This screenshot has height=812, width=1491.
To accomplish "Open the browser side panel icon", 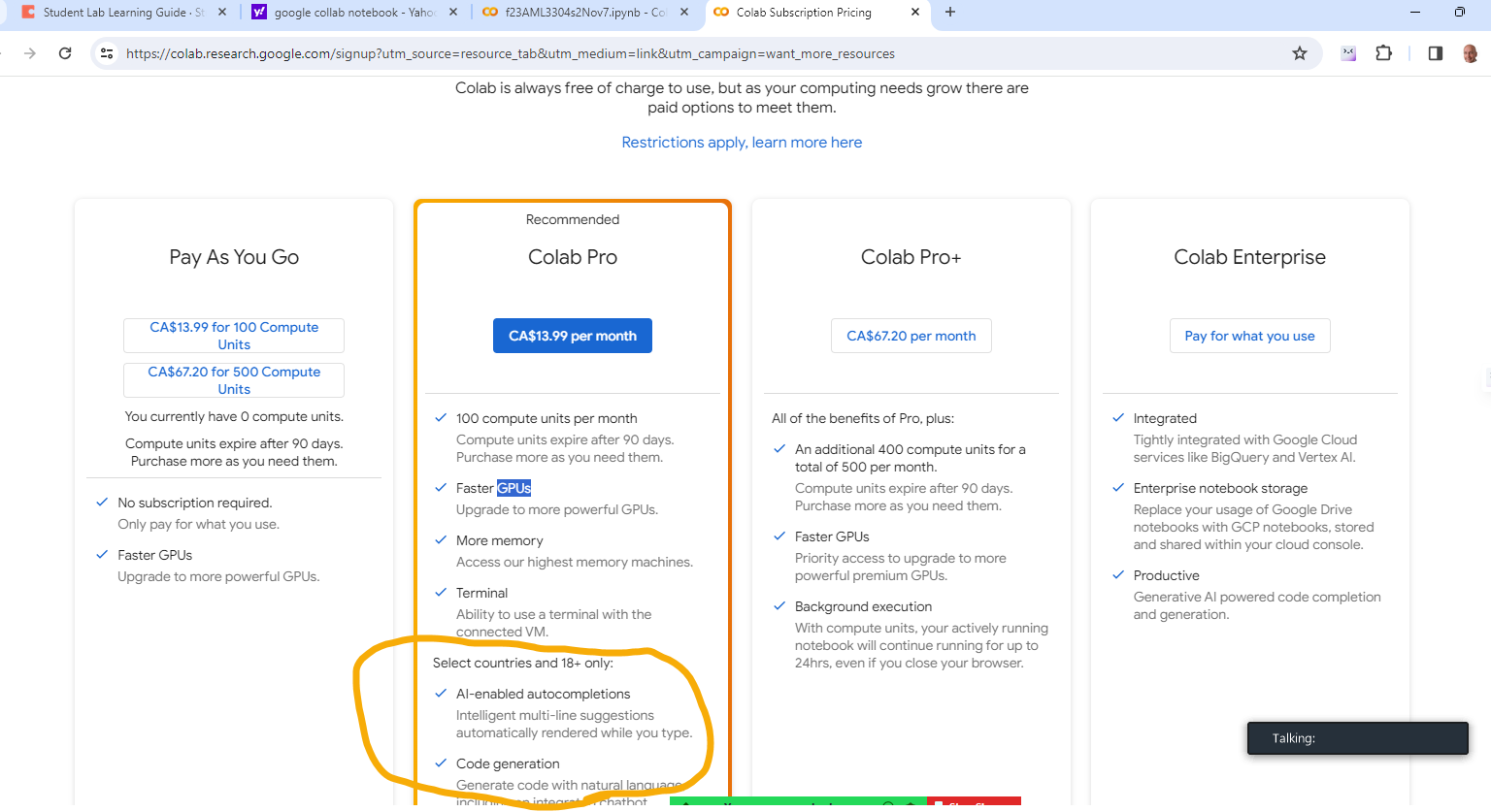I will click(x=1436, y=53).
